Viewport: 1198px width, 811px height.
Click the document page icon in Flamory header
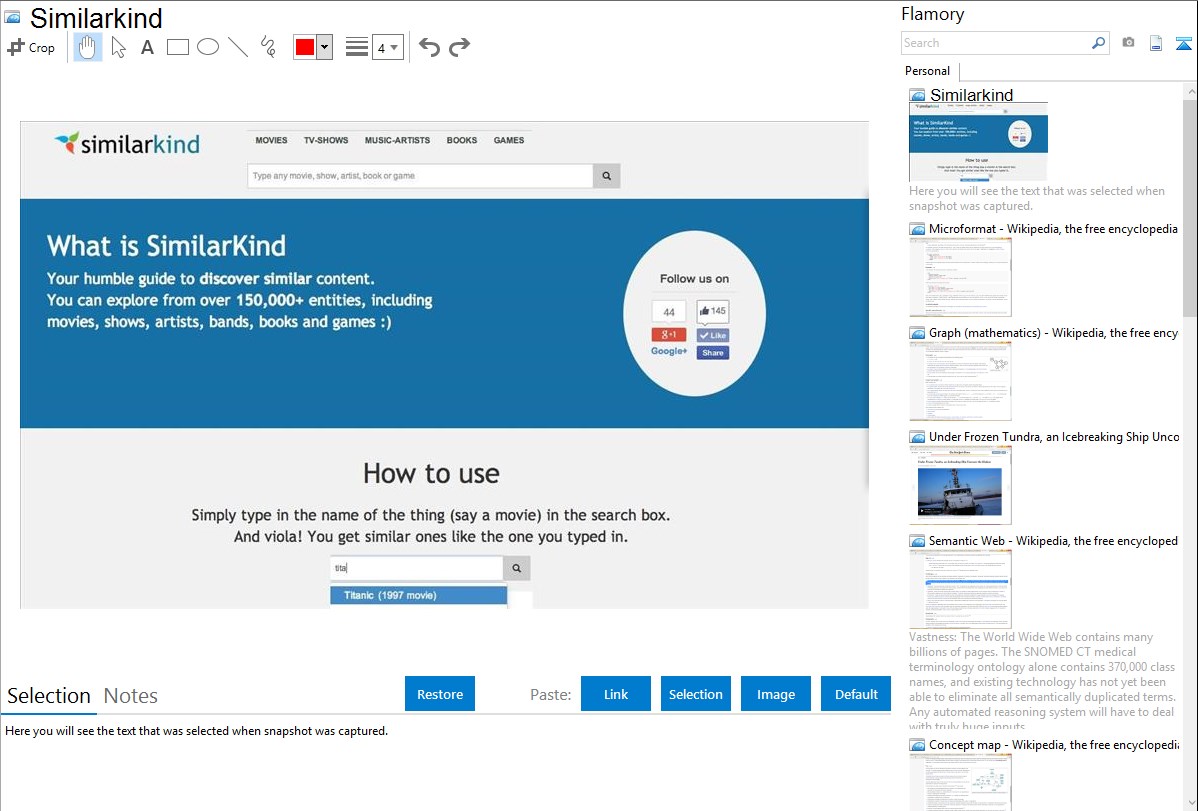point(1156,43)
